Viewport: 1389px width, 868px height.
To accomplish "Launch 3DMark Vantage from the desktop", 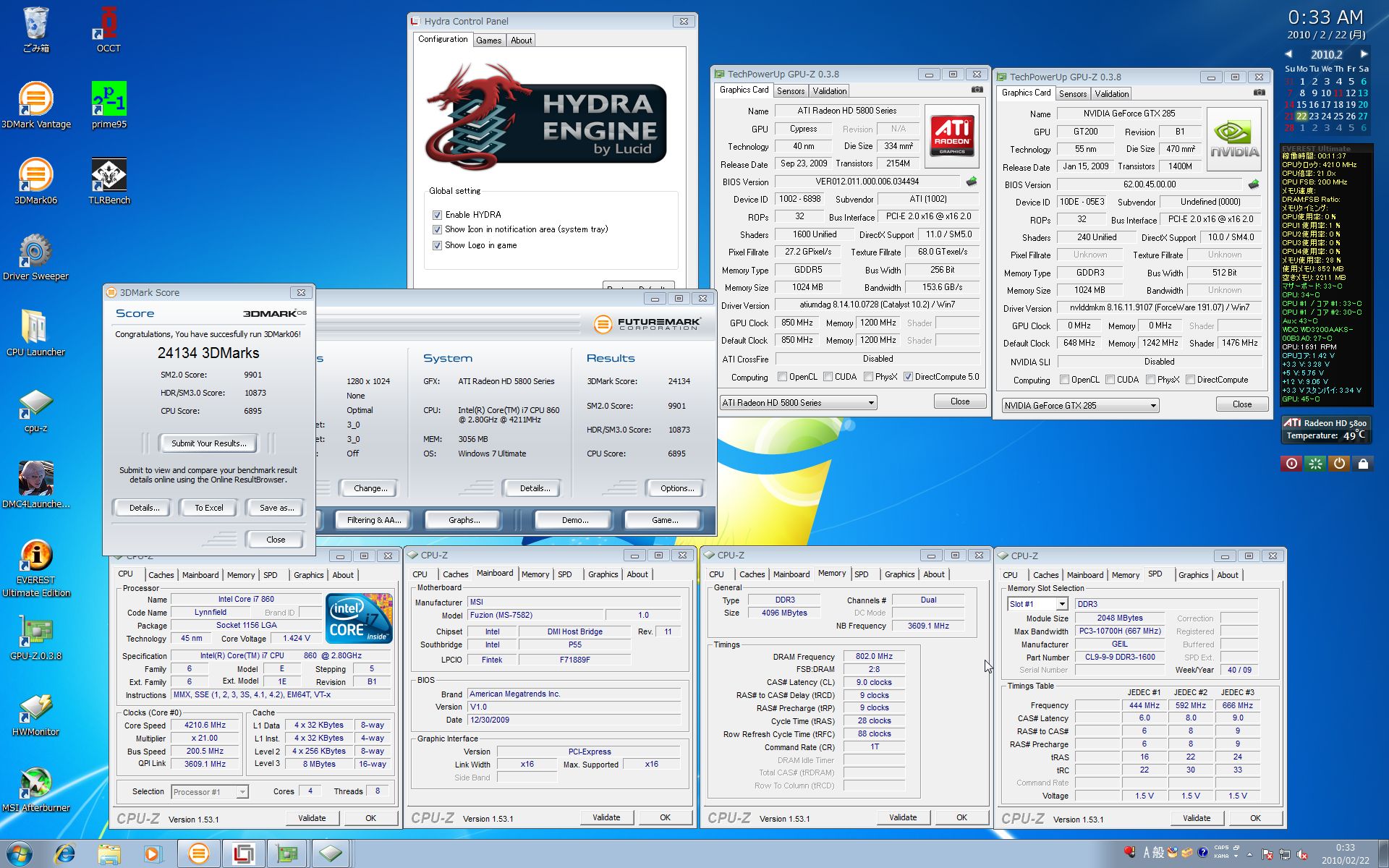I will coord(35,105).
